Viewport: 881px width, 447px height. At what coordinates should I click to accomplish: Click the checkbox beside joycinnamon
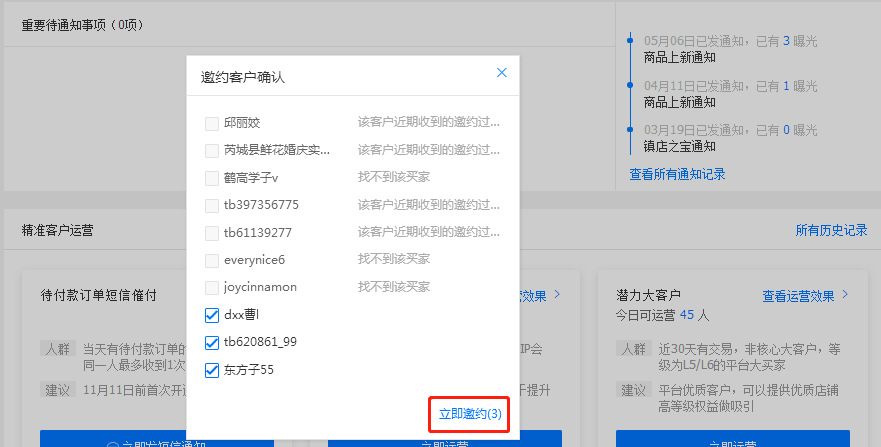click(212, 287)
